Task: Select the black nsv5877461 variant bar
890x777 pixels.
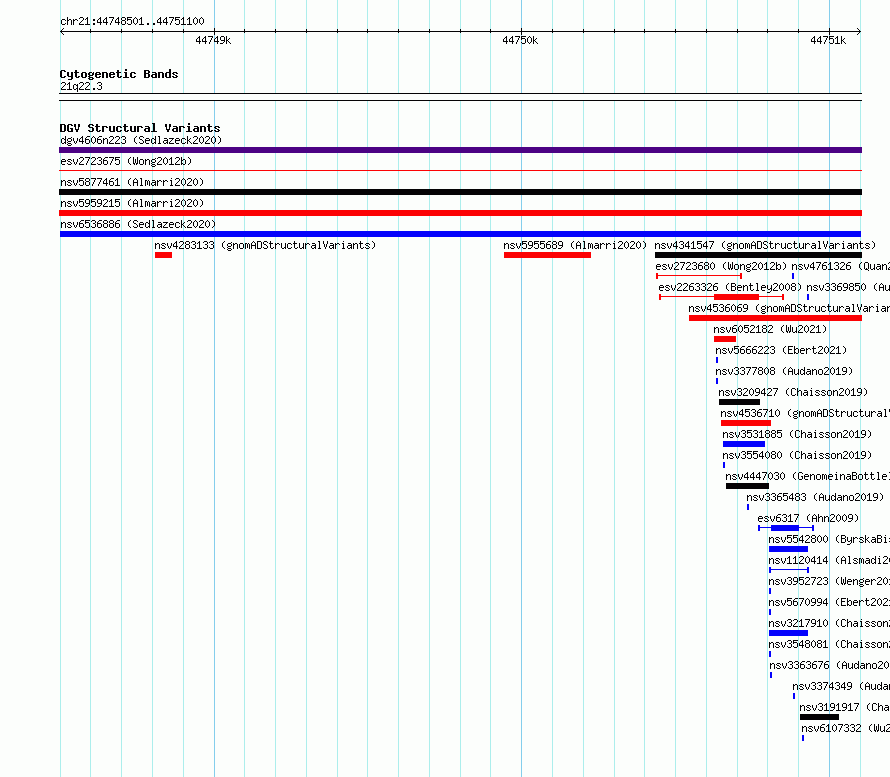Action: (460, 192)
